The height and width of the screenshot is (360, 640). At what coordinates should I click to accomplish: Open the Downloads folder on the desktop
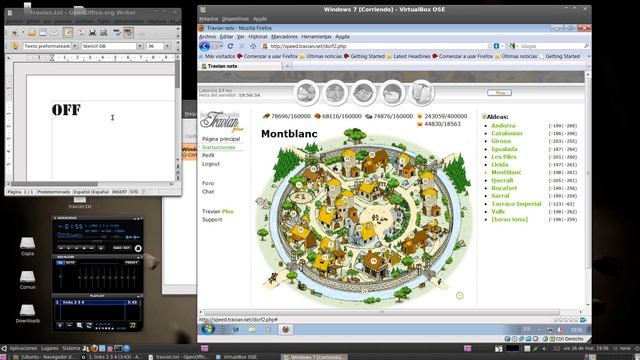[27, 313]
